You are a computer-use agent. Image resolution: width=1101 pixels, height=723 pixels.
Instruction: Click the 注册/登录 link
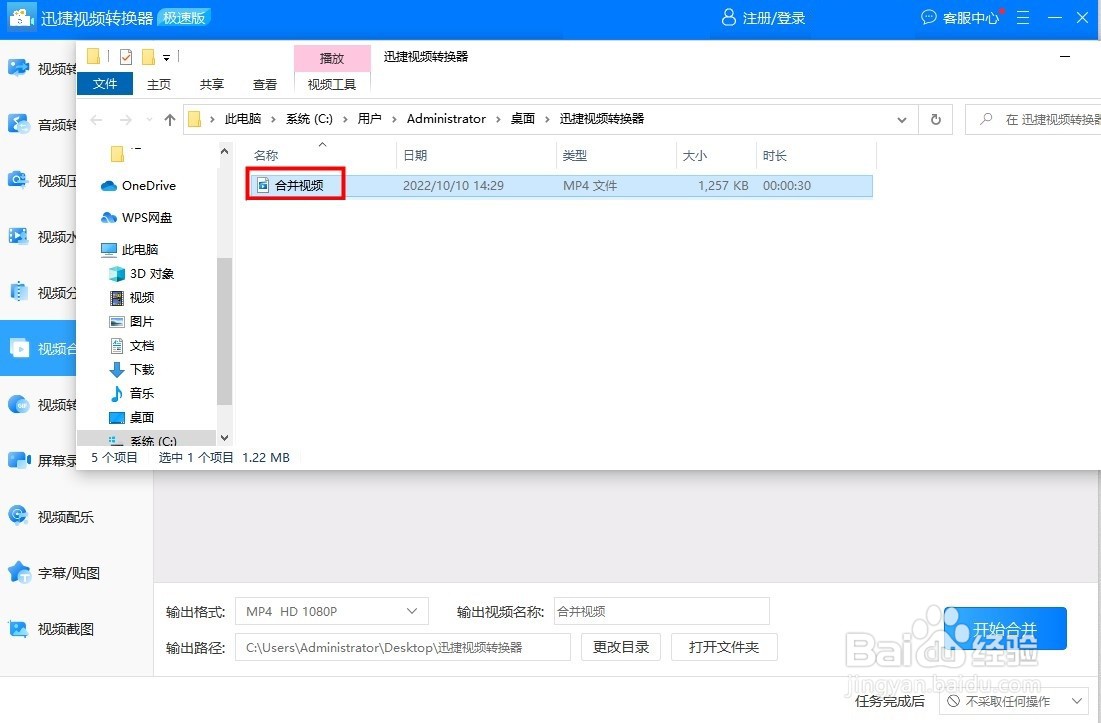click(x=774, y=18)
